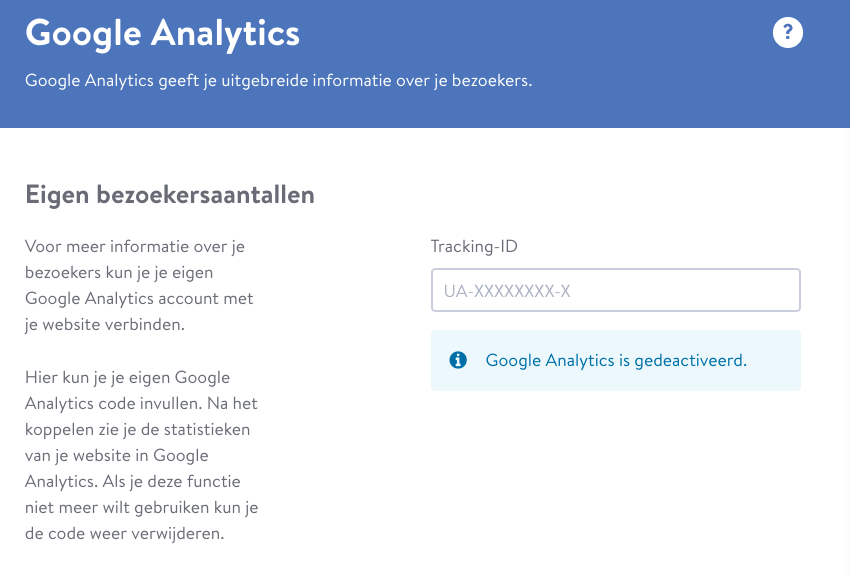The height and width of the screenshot is (576, 850).
Task: Click the line 'koppelen zie je de statistieken'
Action: pos(138,430)
